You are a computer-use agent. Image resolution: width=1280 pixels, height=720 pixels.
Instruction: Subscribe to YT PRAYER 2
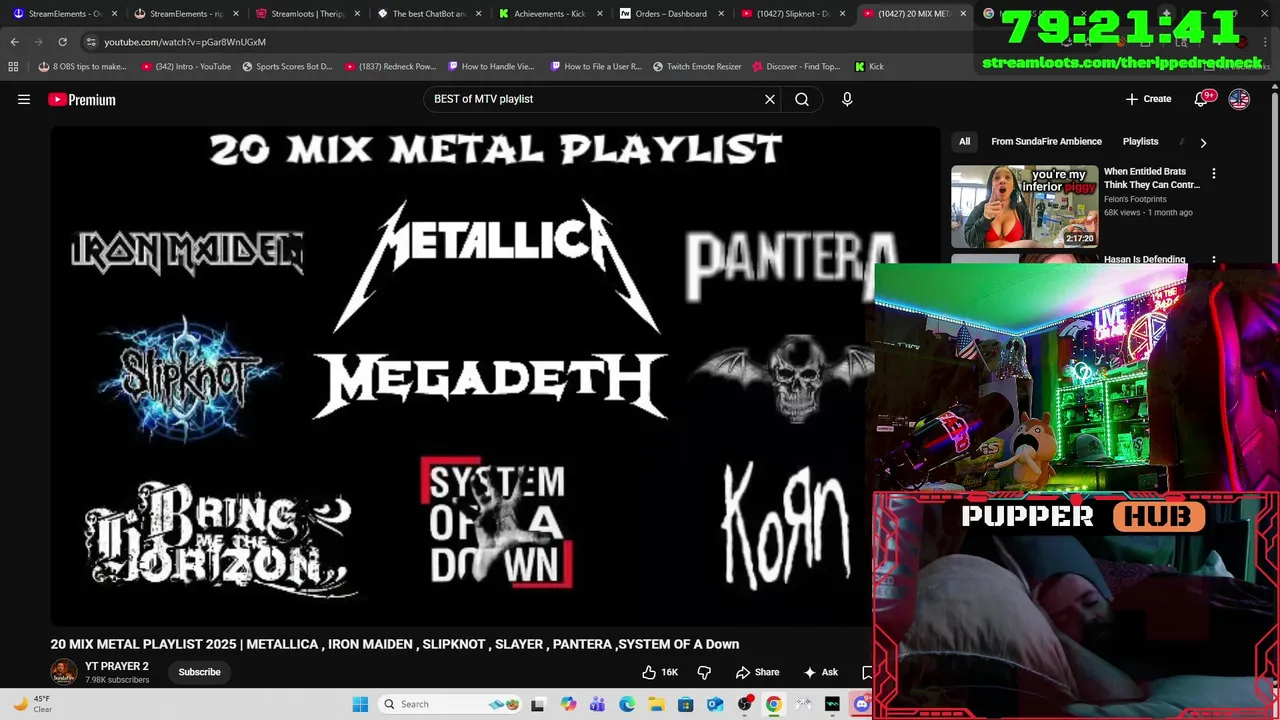[x=199, y=672]
